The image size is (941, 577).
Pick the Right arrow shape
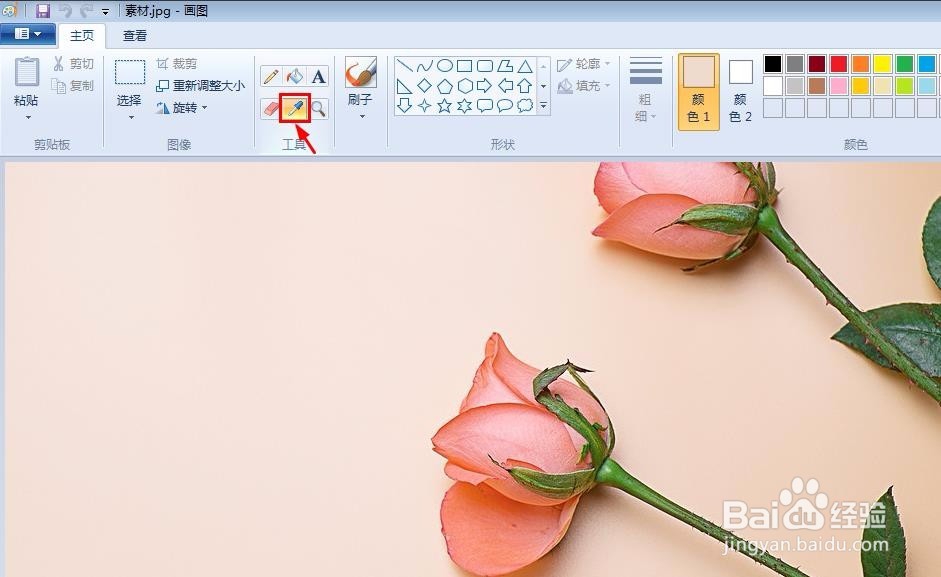point(485,86)
